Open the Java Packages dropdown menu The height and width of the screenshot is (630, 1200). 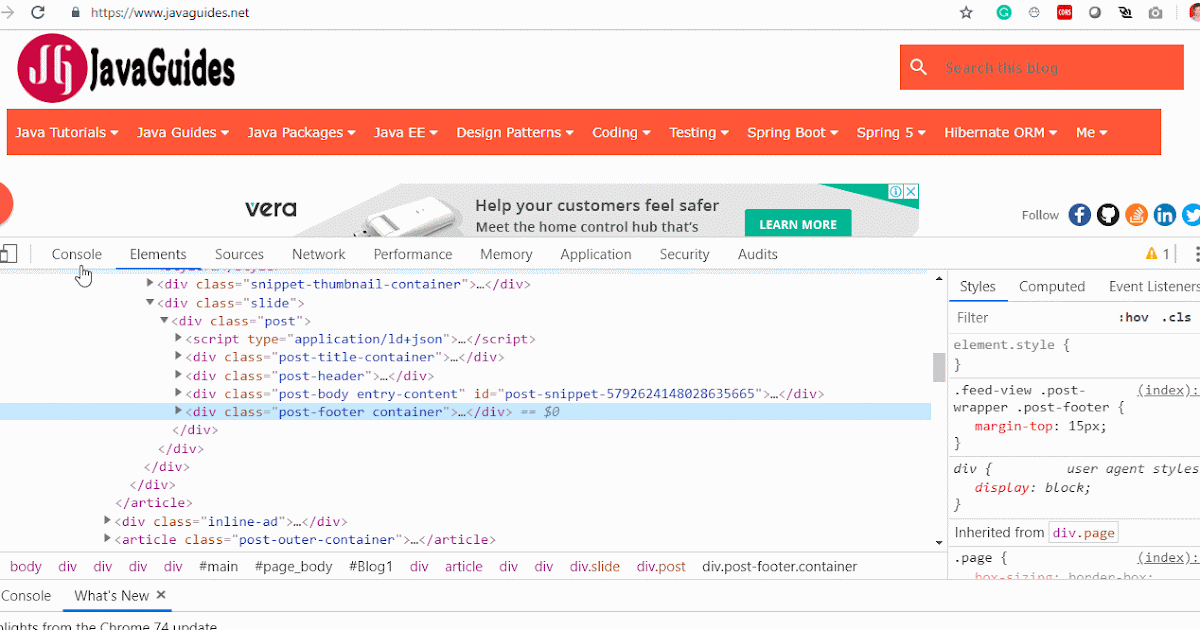(301, 132)
